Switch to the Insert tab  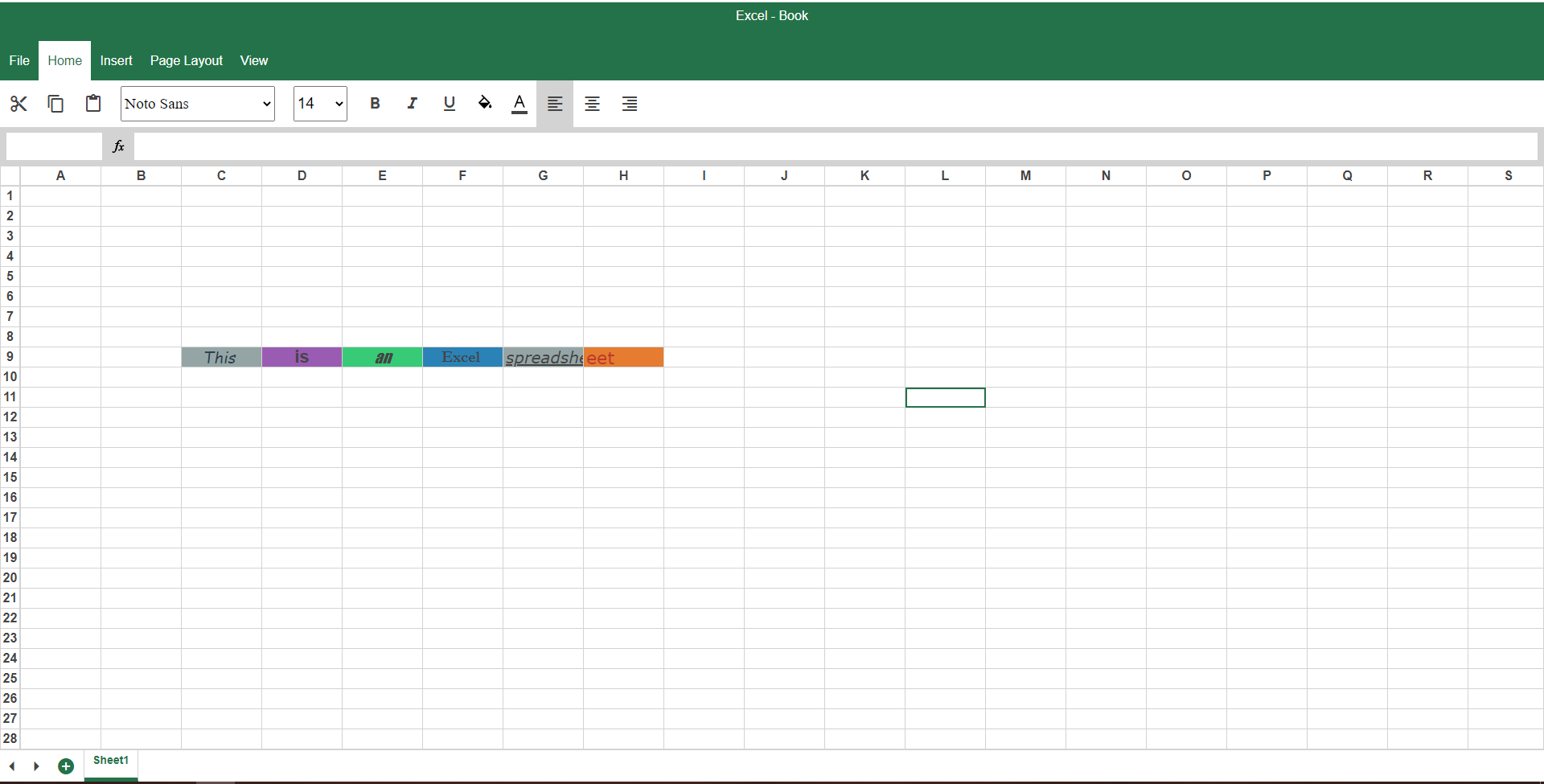pos(116,60)
